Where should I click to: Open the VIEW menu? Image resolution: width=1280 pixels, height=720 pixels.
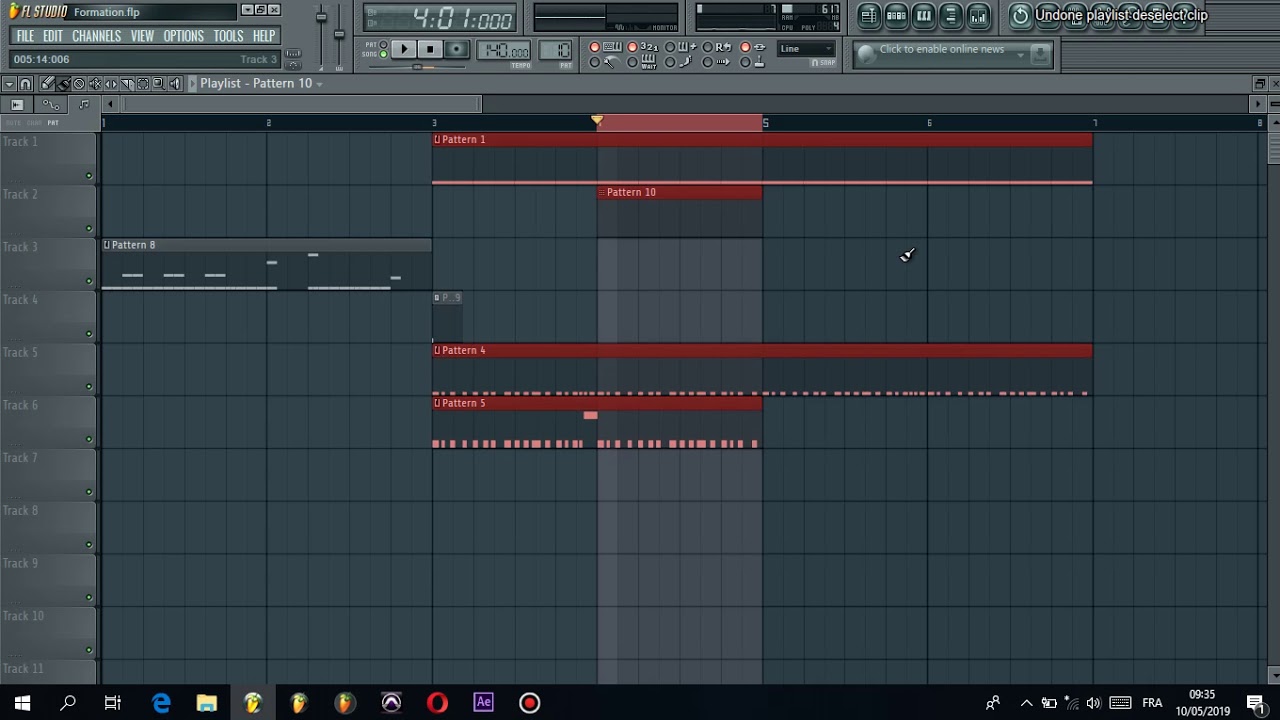coord(142,36)
